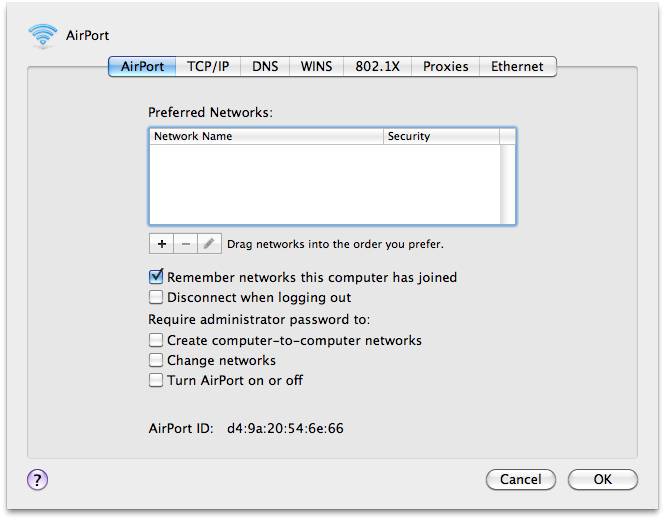
Task: Click the AirPort title text beside icon
Action: [x=87, y=36]
